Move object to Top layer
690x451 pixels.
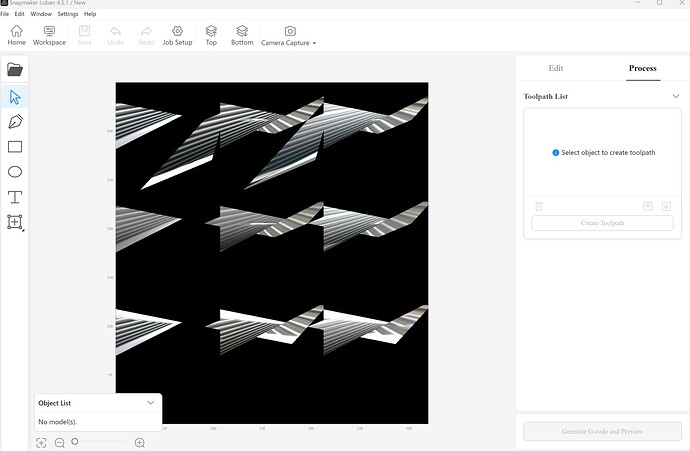[x=211, y=36]
